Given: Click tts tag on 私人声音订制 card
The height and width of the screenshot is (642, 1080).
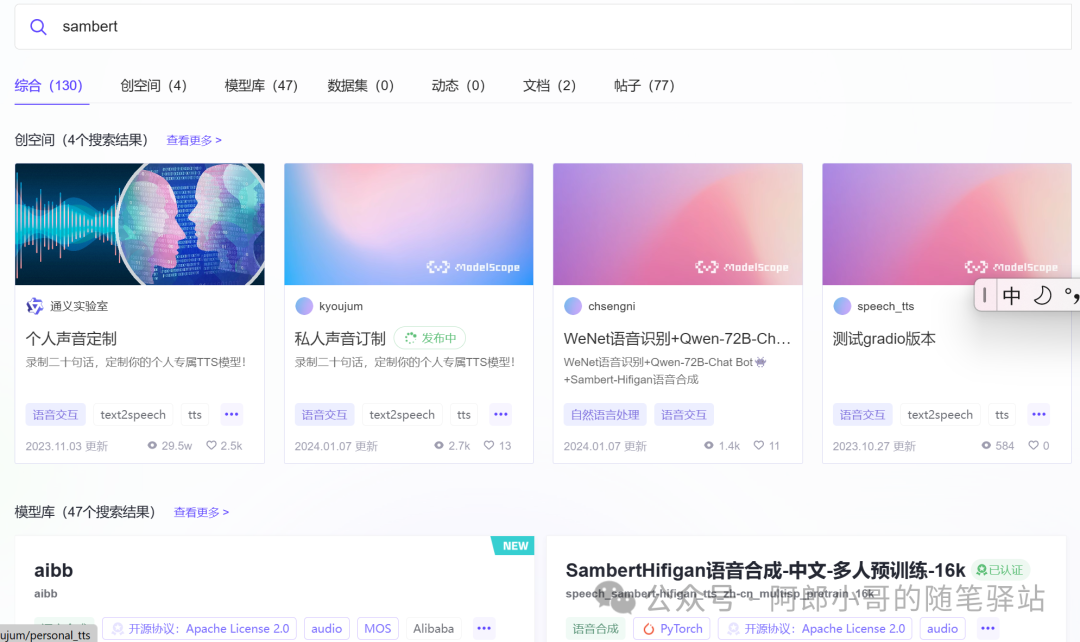Looking at the screenshot, I should tap(464, 415).
